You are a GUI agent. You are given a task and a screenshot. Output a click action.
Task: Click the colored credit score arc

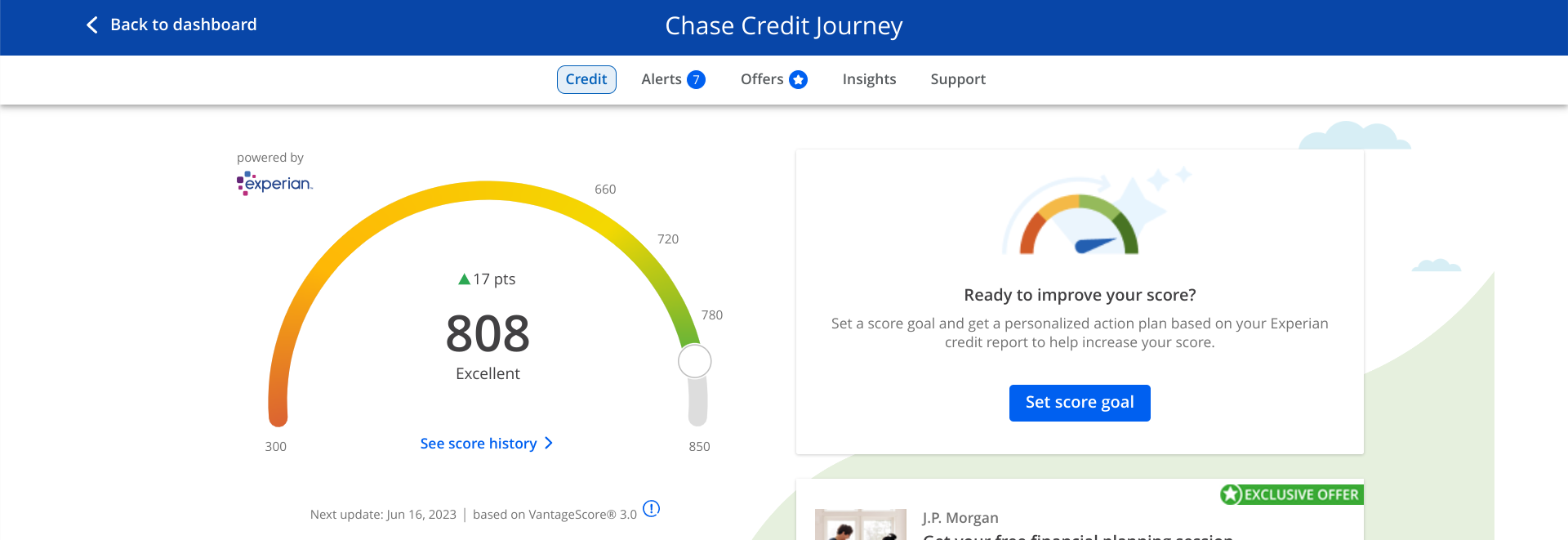[x=487, y=191]
